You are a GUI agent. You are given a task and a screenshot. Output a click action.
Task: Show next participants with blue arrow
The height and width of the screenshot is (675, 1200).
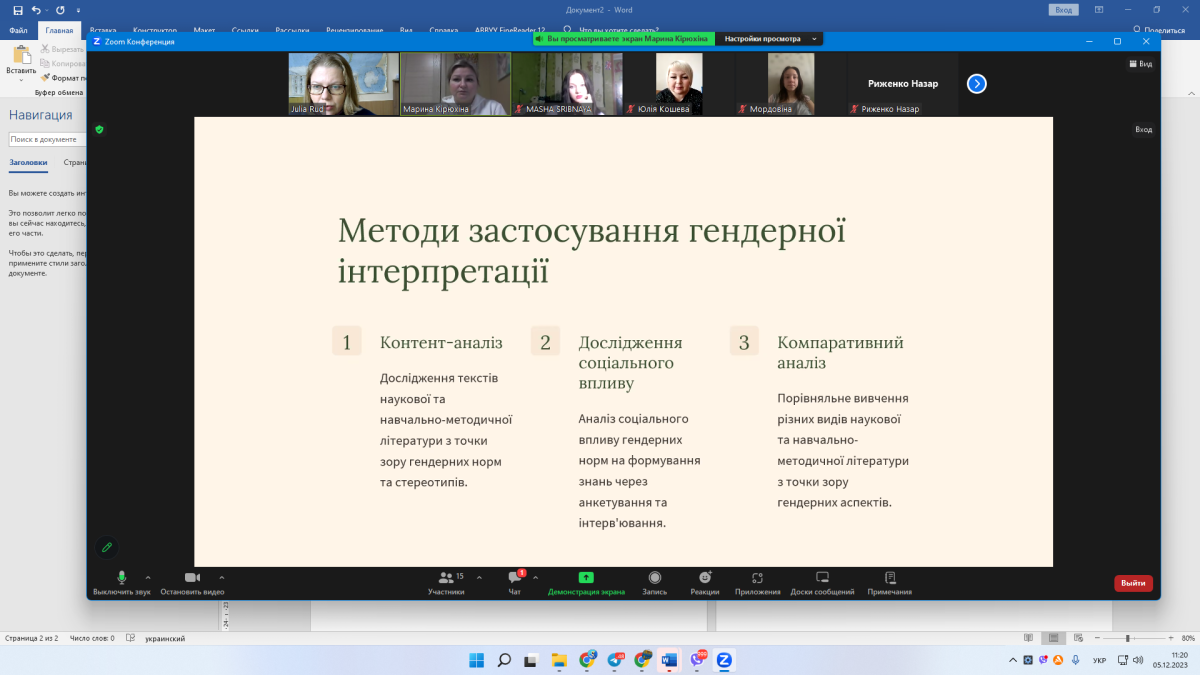[x=976, y=84]
